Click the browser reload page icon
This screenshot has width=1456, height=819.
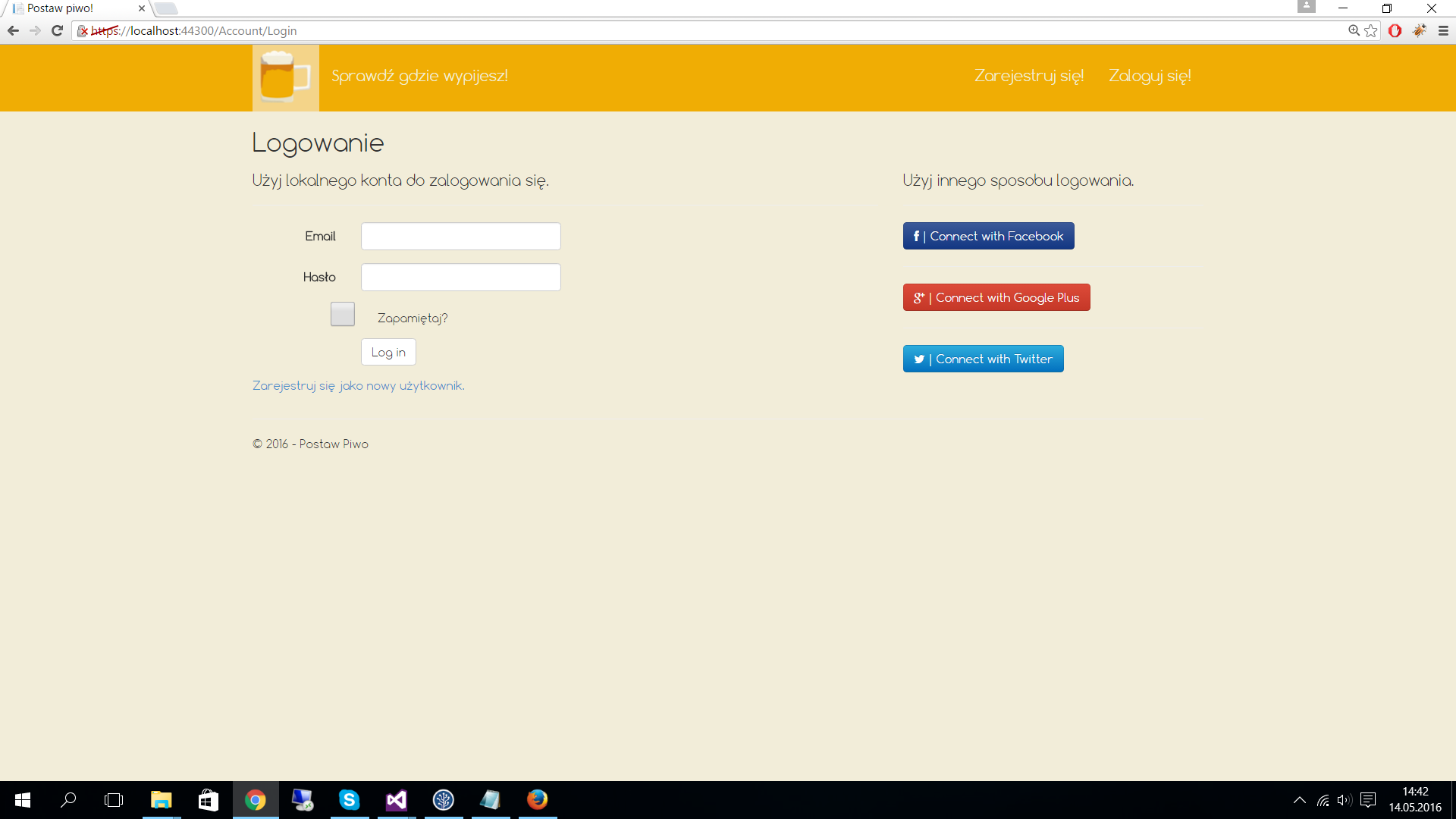click(57, 30)
